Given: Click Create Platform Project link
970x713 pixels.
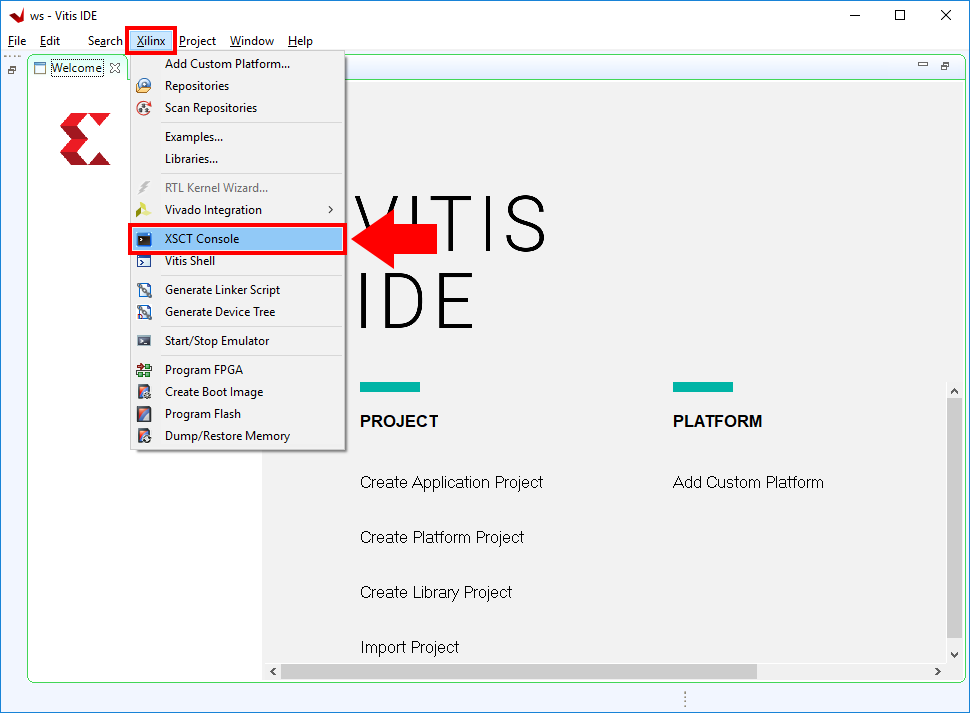Looking at the screenshot, I should pos(442,537).
